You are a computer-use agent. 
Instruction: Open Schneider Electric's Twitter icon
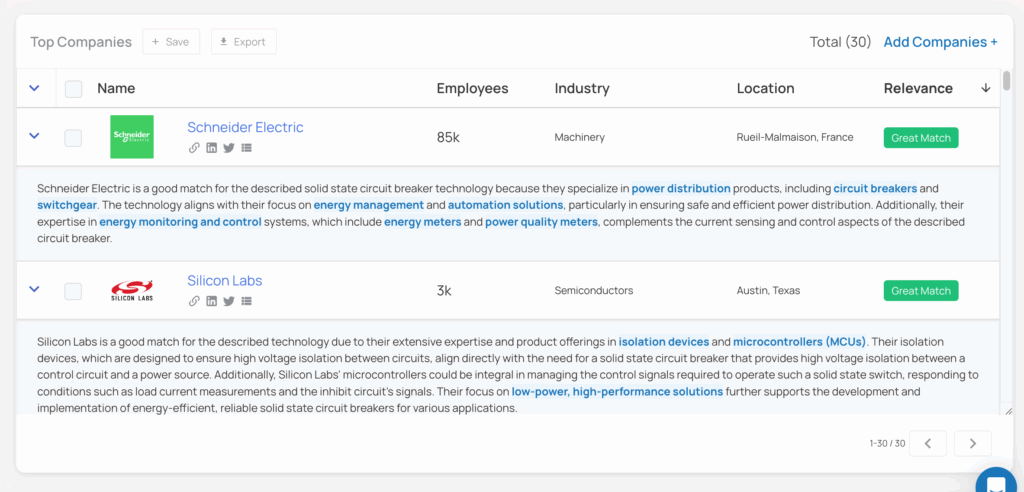[x=229, y=148]
